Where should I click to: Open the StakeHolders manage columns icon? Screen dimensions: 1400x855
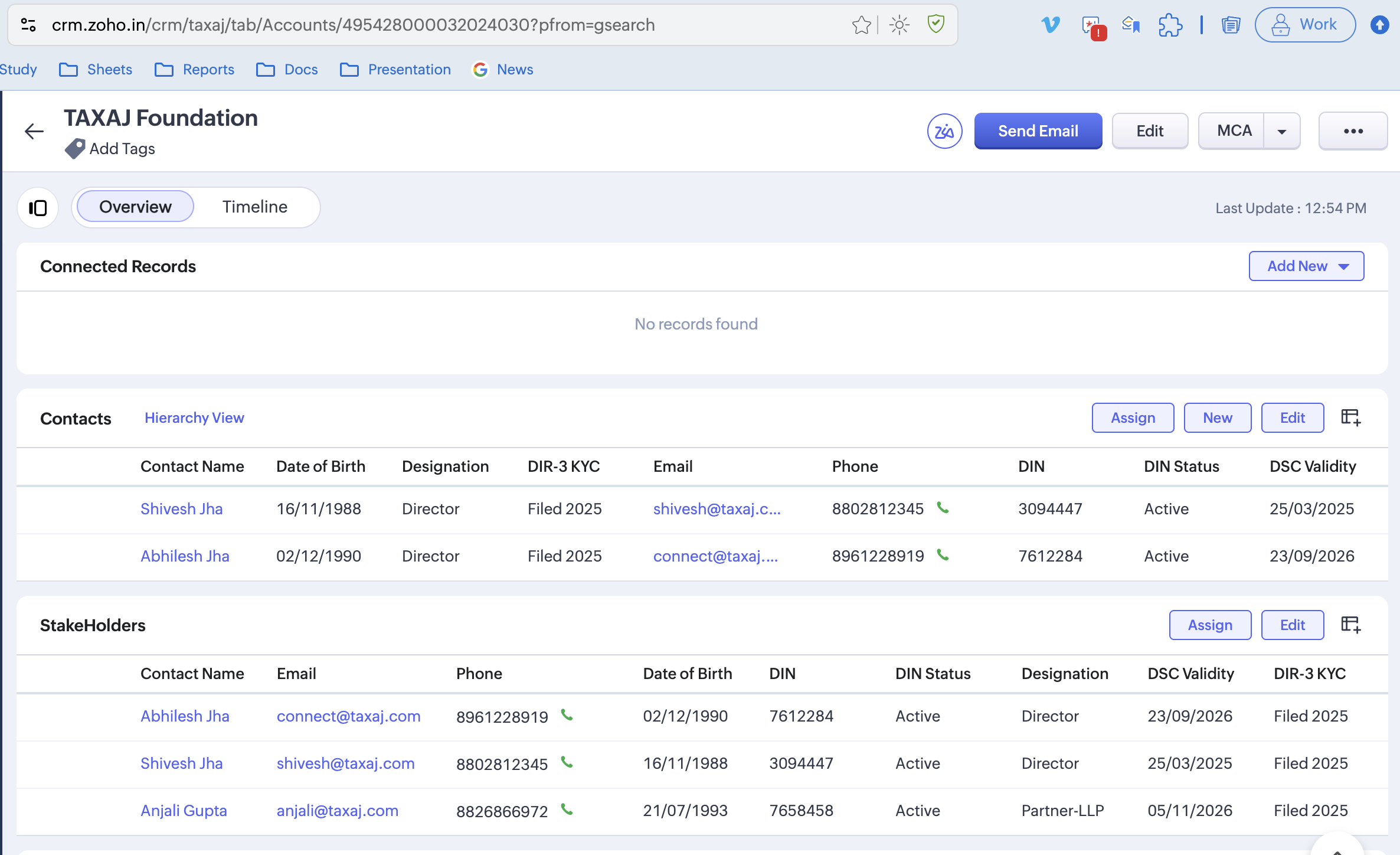[1351, 625]
